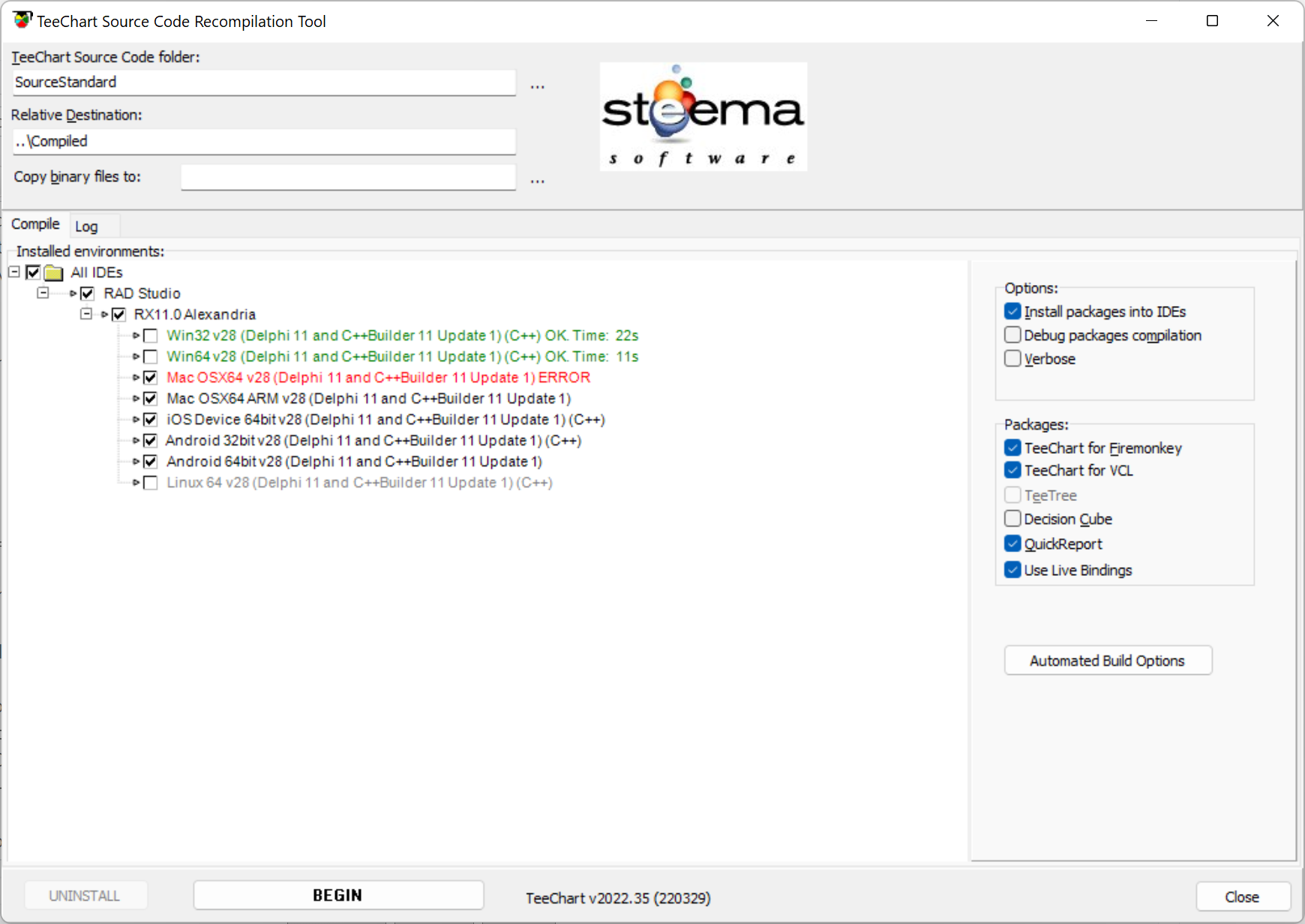
Task: Click the TeeTree package checkbox
Action: [1012, 495]
